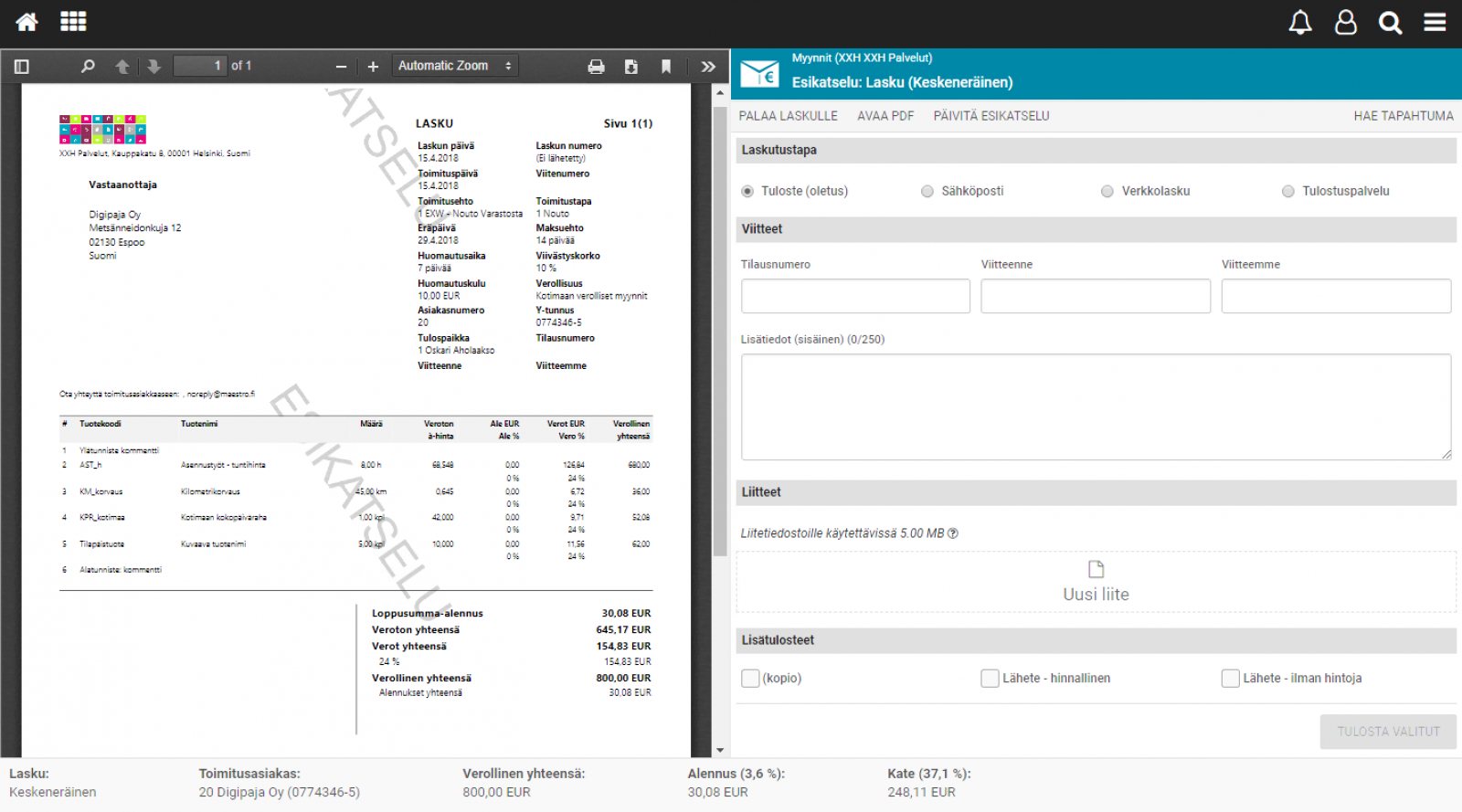Check the (kopio) checkbox
Viewport: 1462px width, 812px height.
pos(750,678)
